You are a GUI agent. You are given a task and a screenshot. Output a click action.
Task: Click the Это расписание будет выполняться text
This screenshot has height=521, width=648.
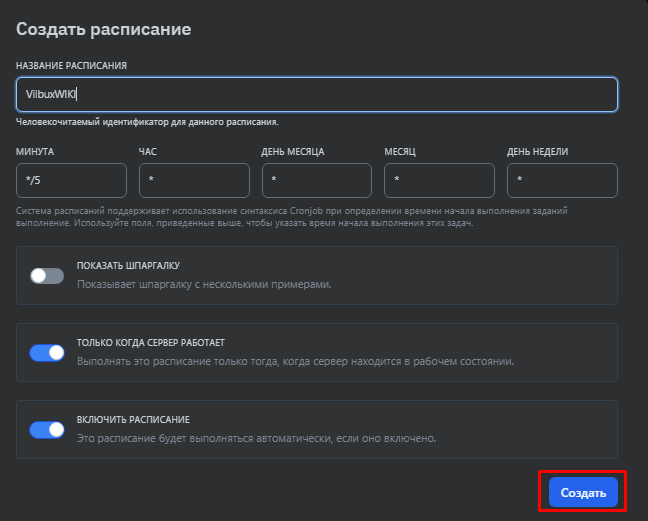(257, 438)
